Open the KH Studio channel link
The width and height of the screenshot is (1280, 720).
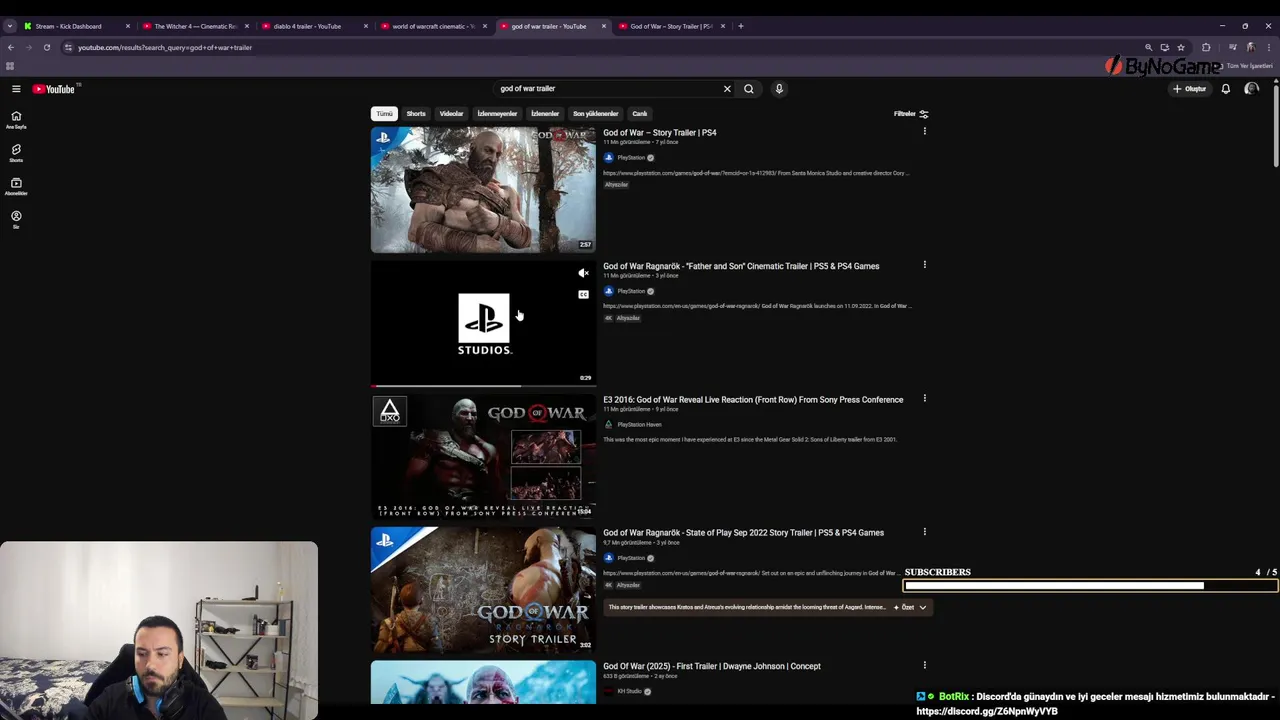(x=629, y=691)
